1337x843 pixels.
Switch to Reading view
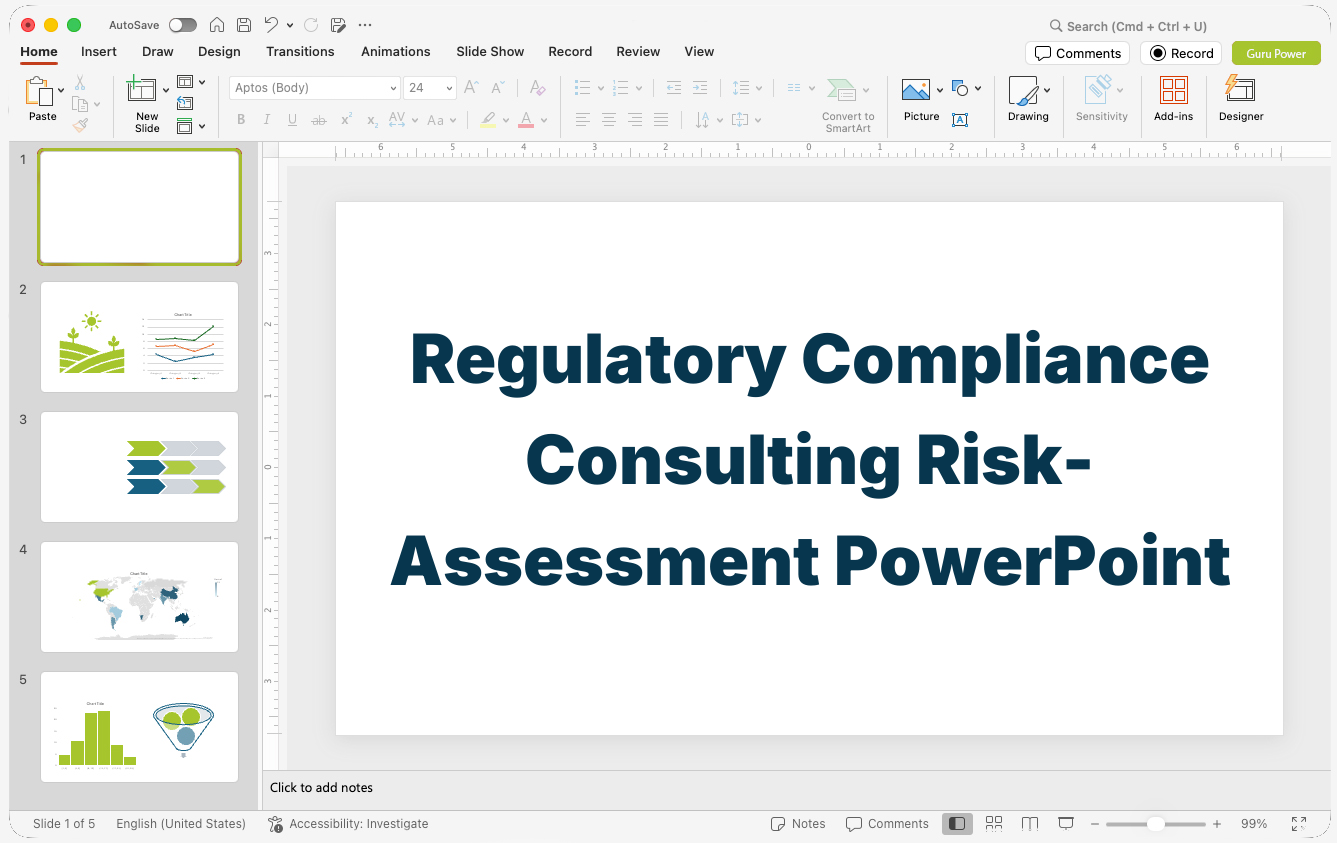(1030, 824)
